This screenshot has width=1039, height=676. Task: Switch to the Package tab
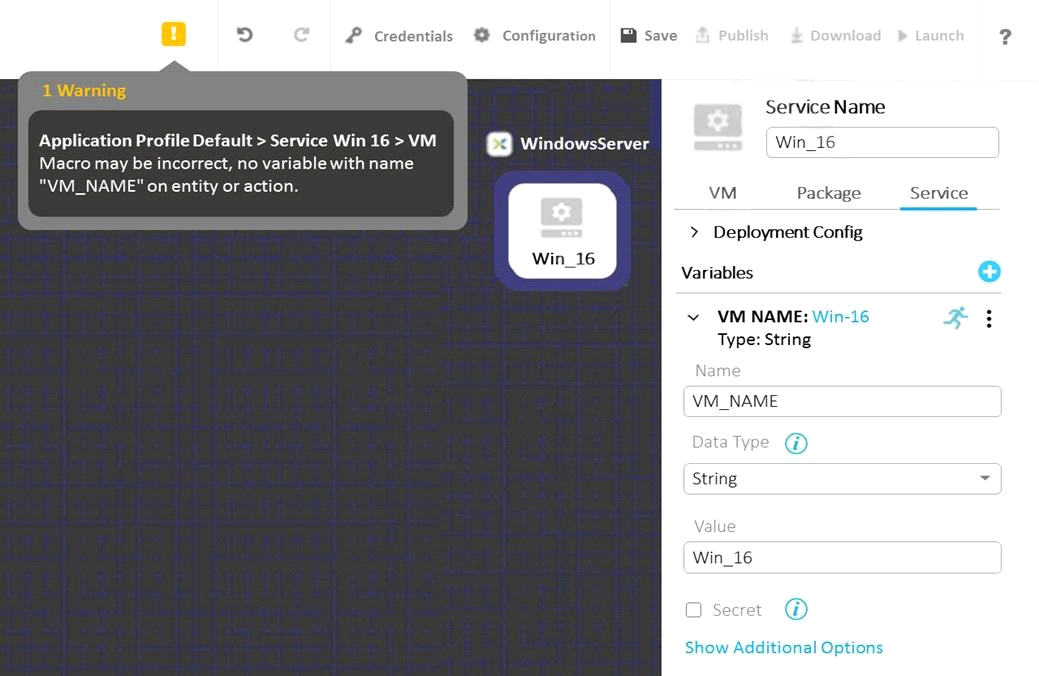[x=828, y=193]
